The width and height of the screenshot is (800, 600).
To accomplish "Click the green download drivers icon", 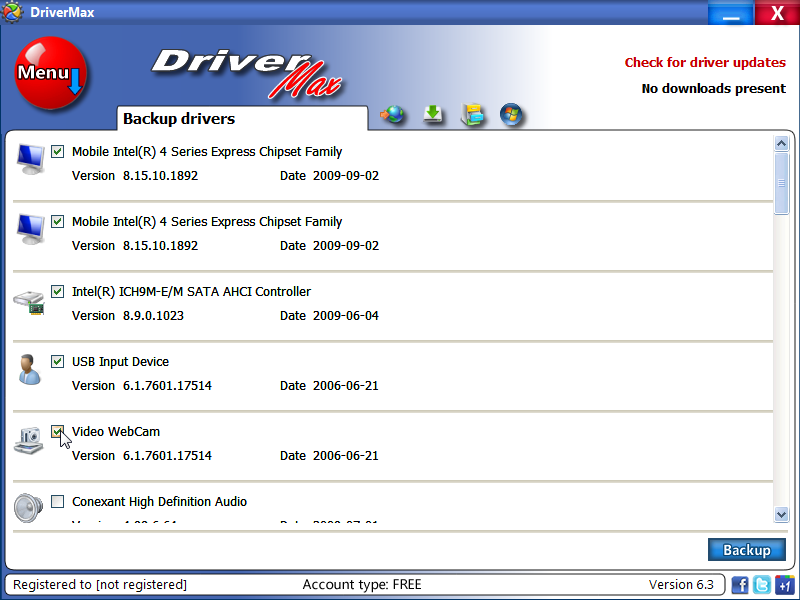I will [433, 115].
